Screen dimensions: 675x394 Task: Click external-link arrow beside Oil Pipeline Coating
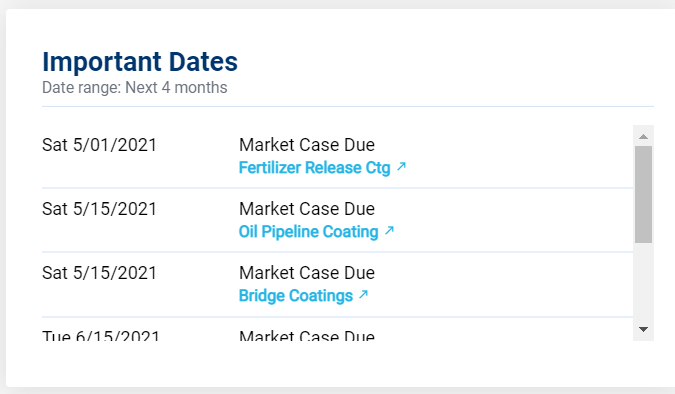click(389, 230)
